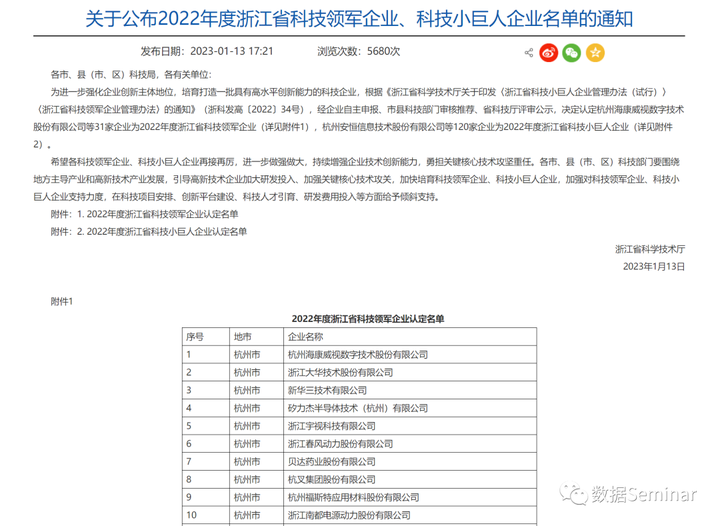Click the 企业名称 column header
This screenshot has height=526, width=720.
click(410, 336)
